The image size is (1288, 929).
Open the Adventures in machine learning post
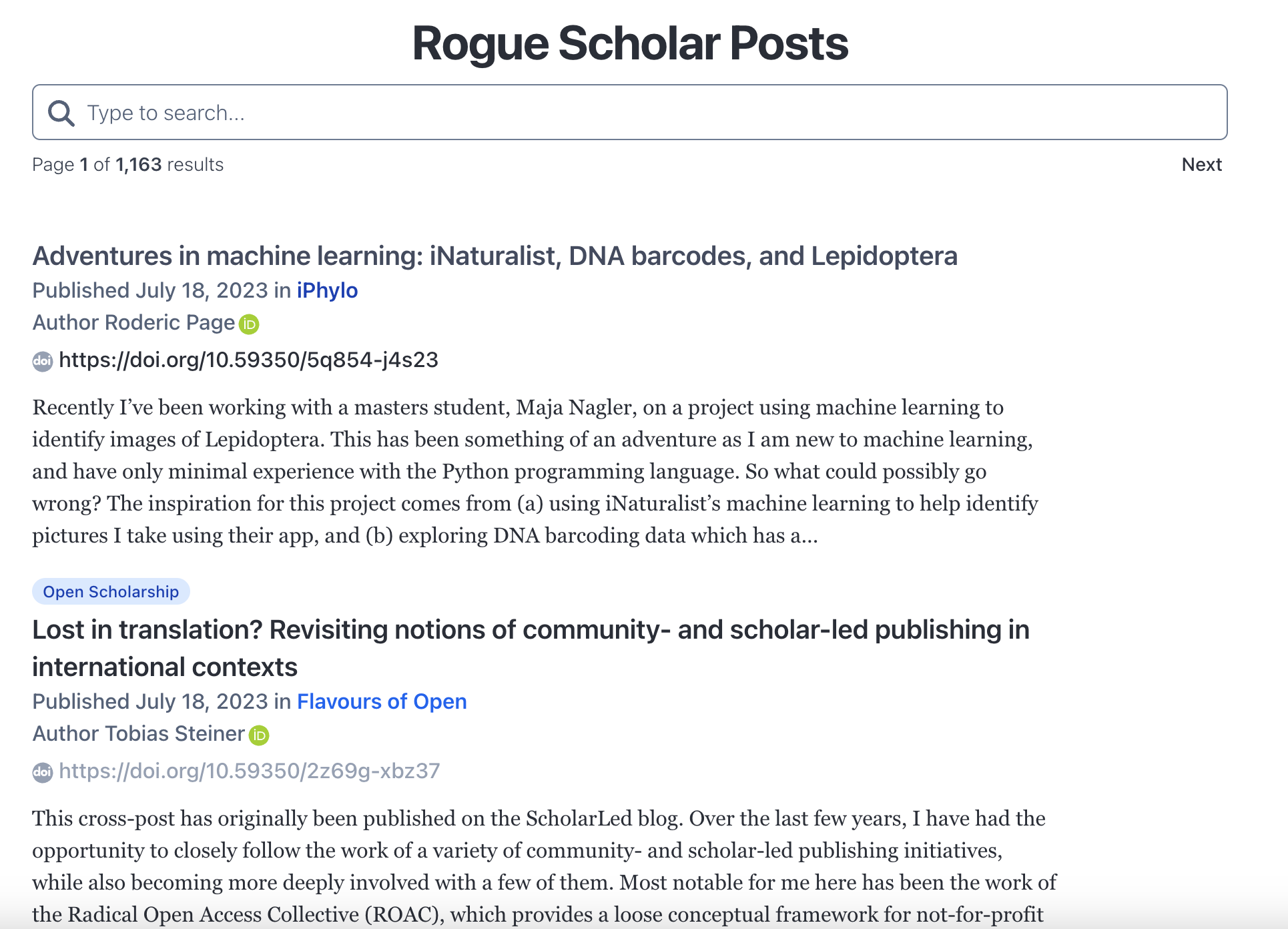tap(495, 256)
